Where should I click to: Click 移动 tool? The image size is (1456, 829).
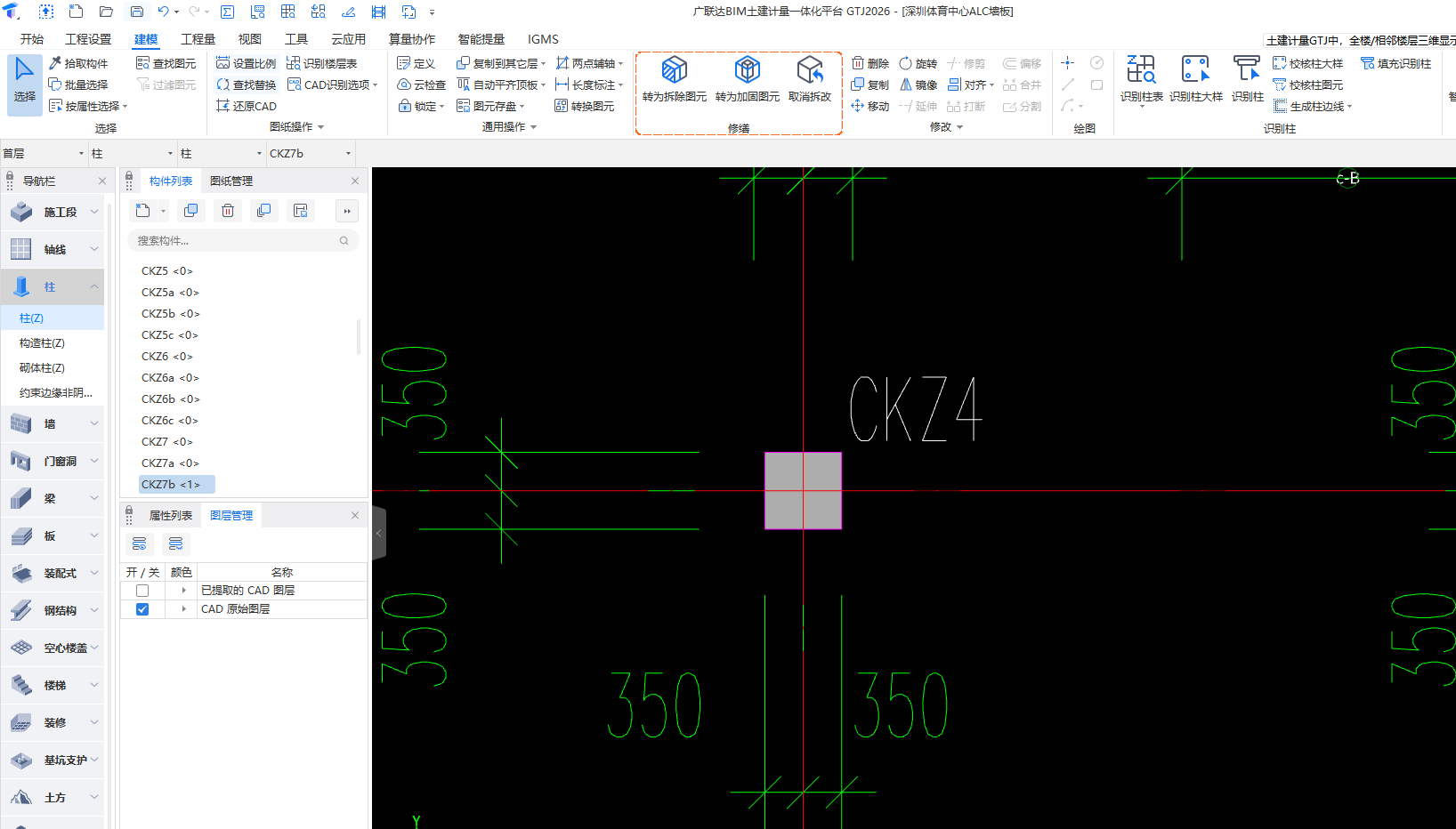tap(870, 106)
